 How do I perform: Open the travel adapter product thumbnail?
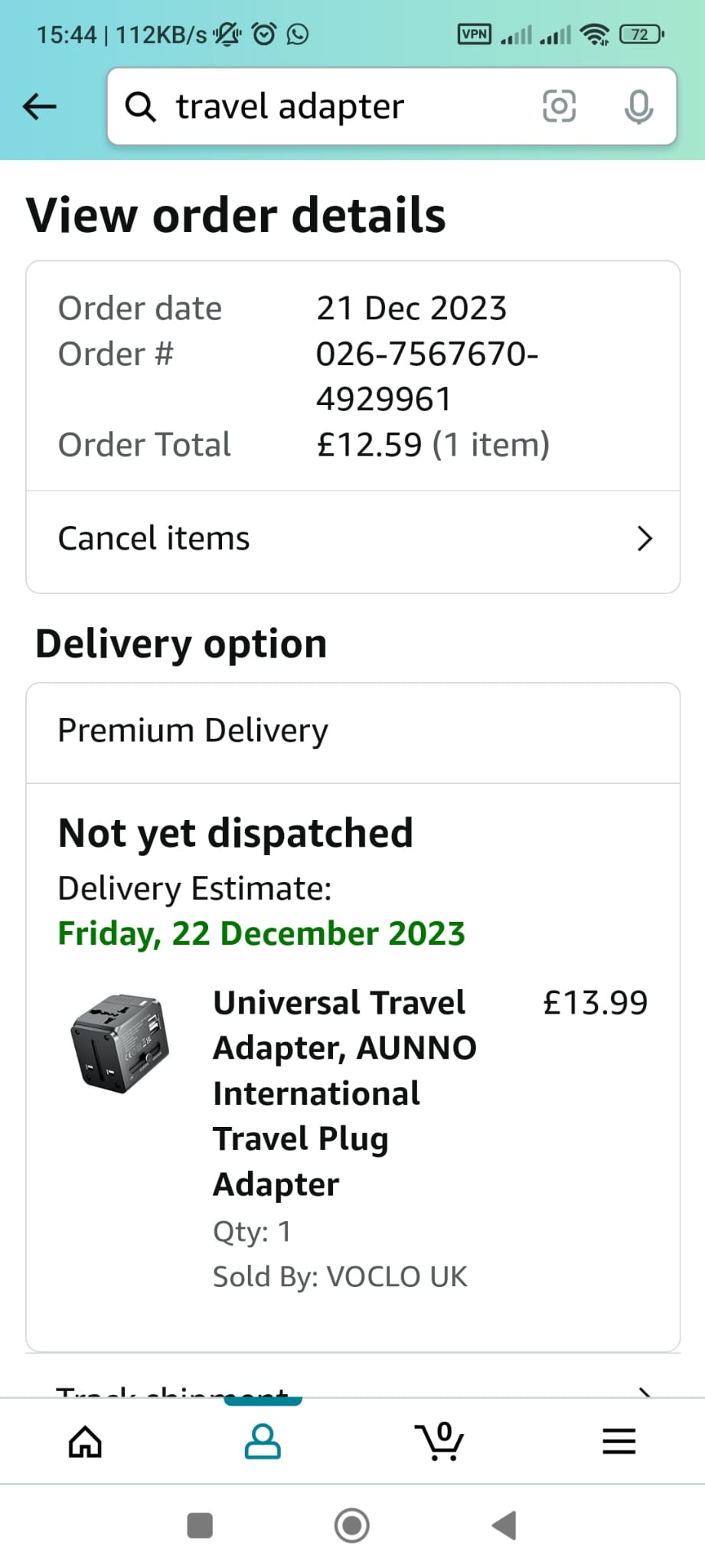pyautogui.click(x=120, y=1044)
